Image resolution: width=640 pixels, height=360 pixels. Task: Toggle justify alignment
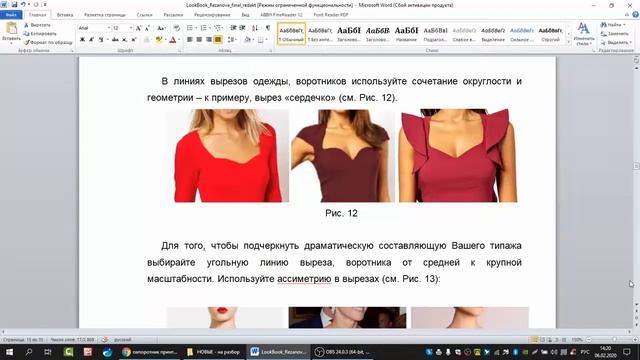pos(218,40)
